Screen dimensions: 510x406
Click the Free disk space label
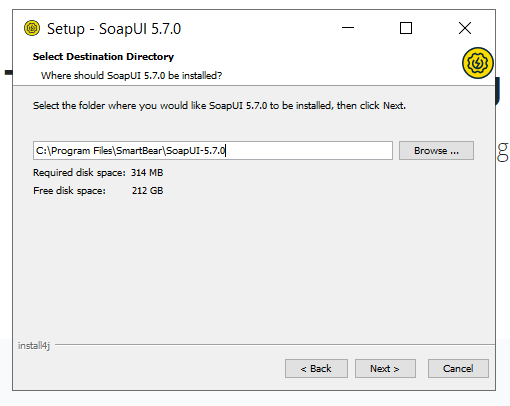pyautogui.click(x=69, y=191)
